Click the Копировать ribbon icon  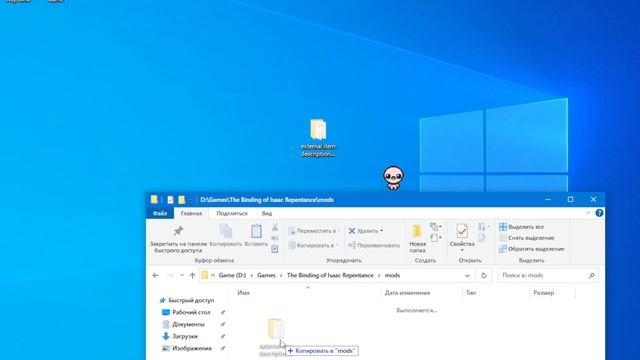point(226,236)
